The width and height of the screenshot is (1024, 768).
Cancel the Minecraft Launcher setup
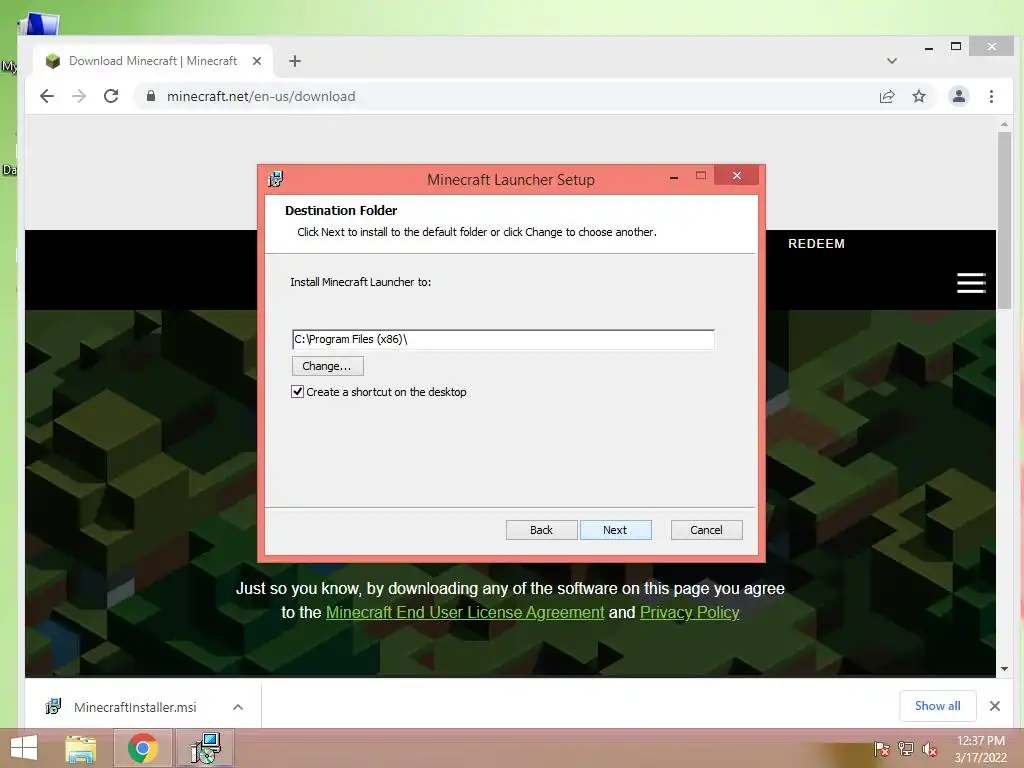point(707,530)
